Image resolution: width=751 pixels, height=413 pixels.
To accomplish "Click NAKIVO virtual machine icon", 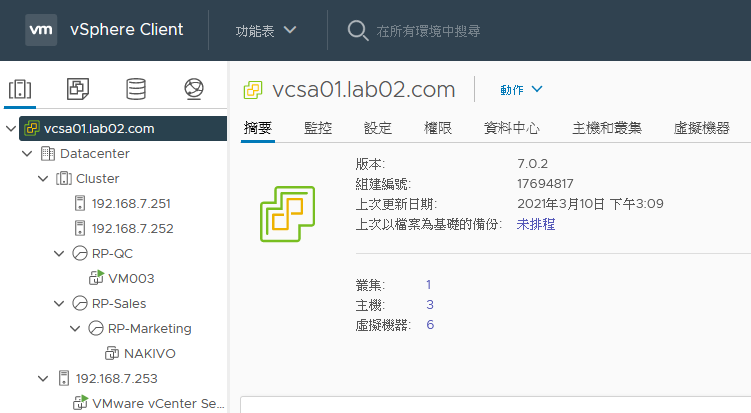I will click(112, 354).
